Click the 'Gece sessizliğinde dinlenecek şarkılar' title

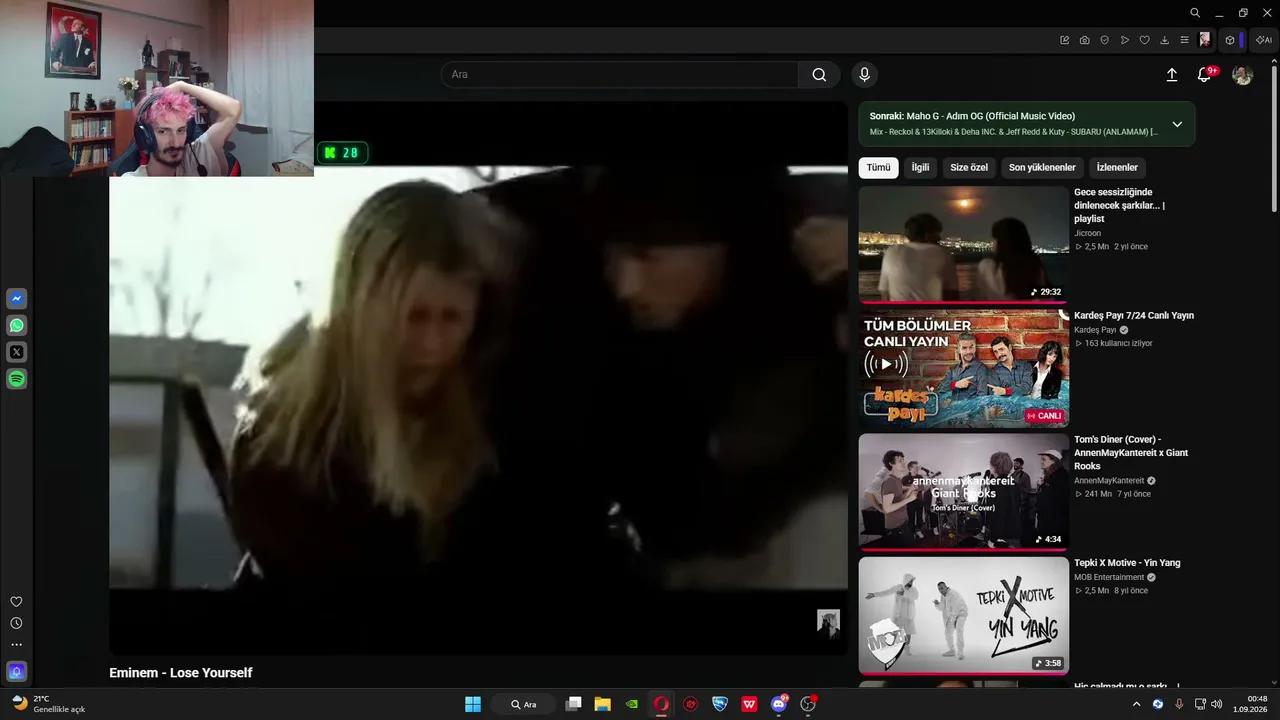1120,205
